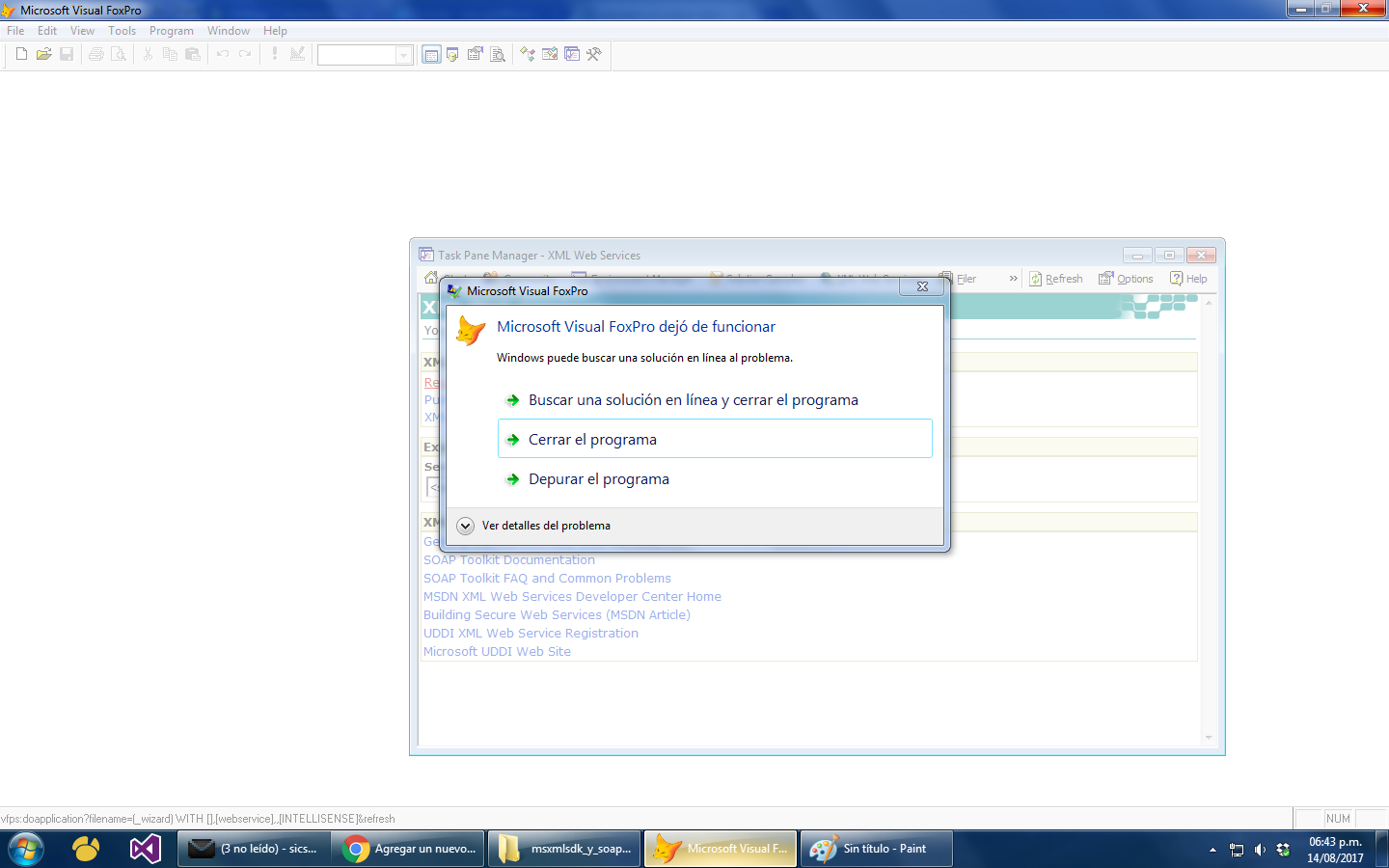Show hidden system tray icons
The image size is (1389, 868).
pos(1212,850)
